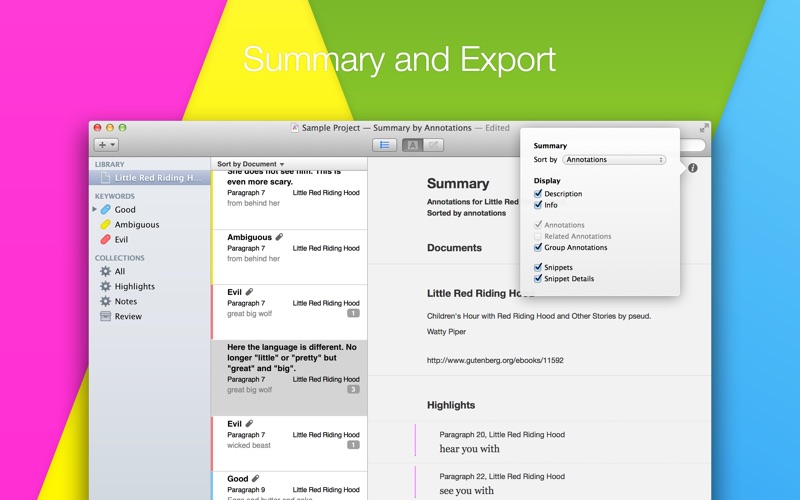Select the Evil 'wicked beast' annotation
The height and width of the screenshot is (500, 800).
click(x=289, y=443)
